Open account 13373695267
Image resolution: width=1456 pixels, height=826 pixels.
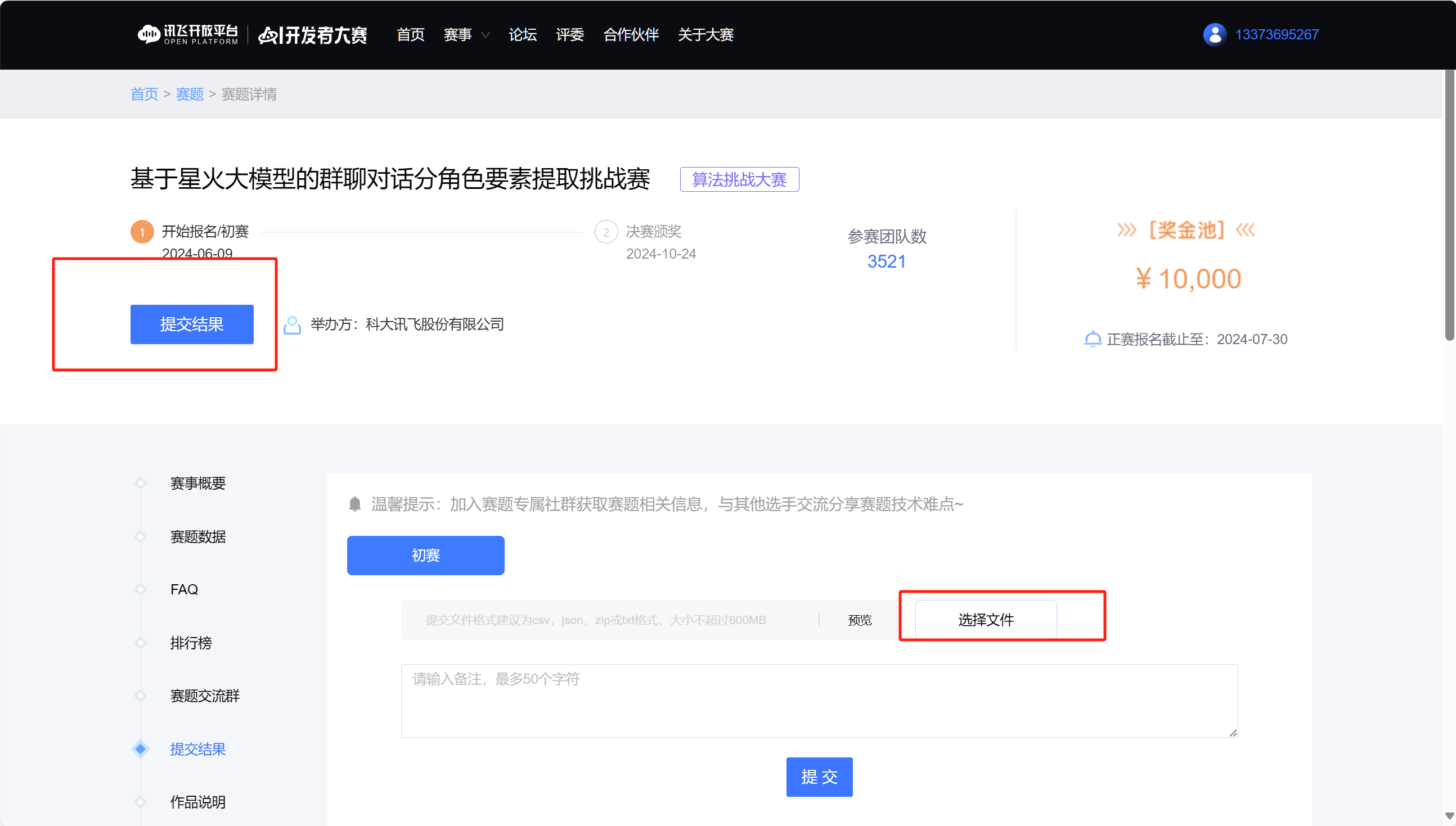point(1277,35)
